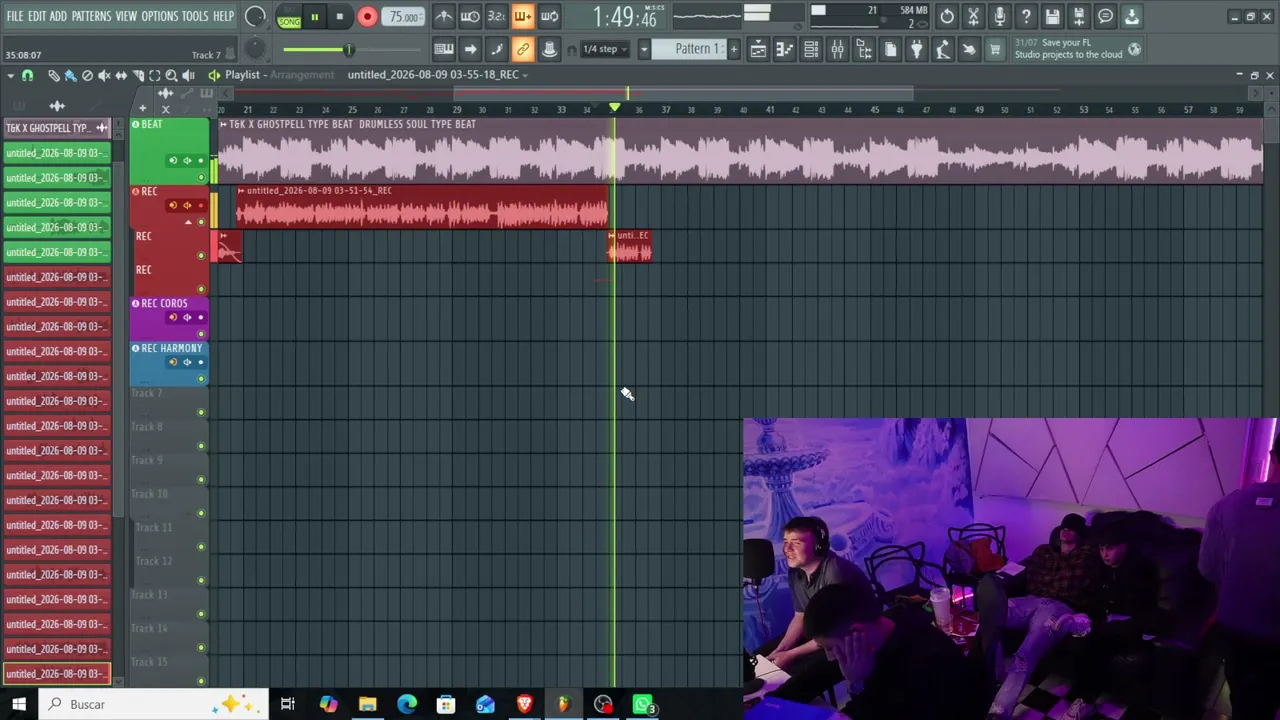Toggle the highlighted multilink to controllers icon
This screenshot has height=720, width=1280.
pyautogui.click(x=522, y=49)
